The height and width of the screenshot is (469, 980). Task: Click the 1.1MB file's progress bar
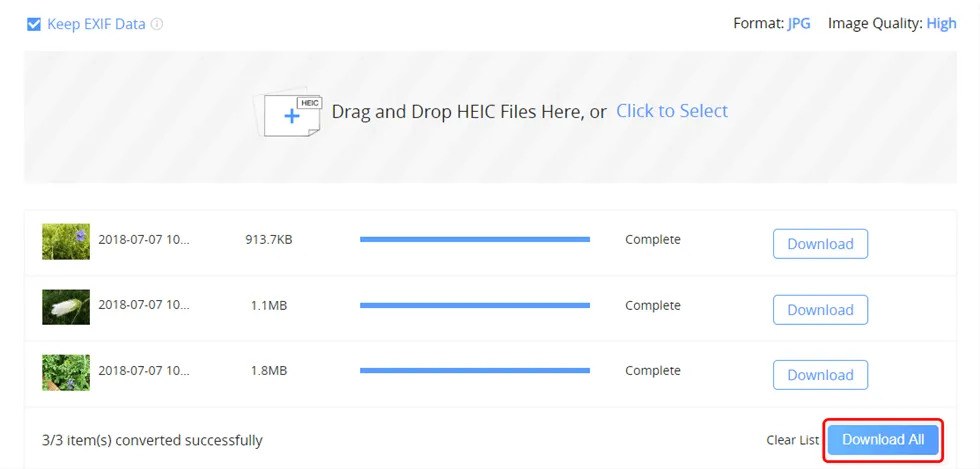point(475,306)
